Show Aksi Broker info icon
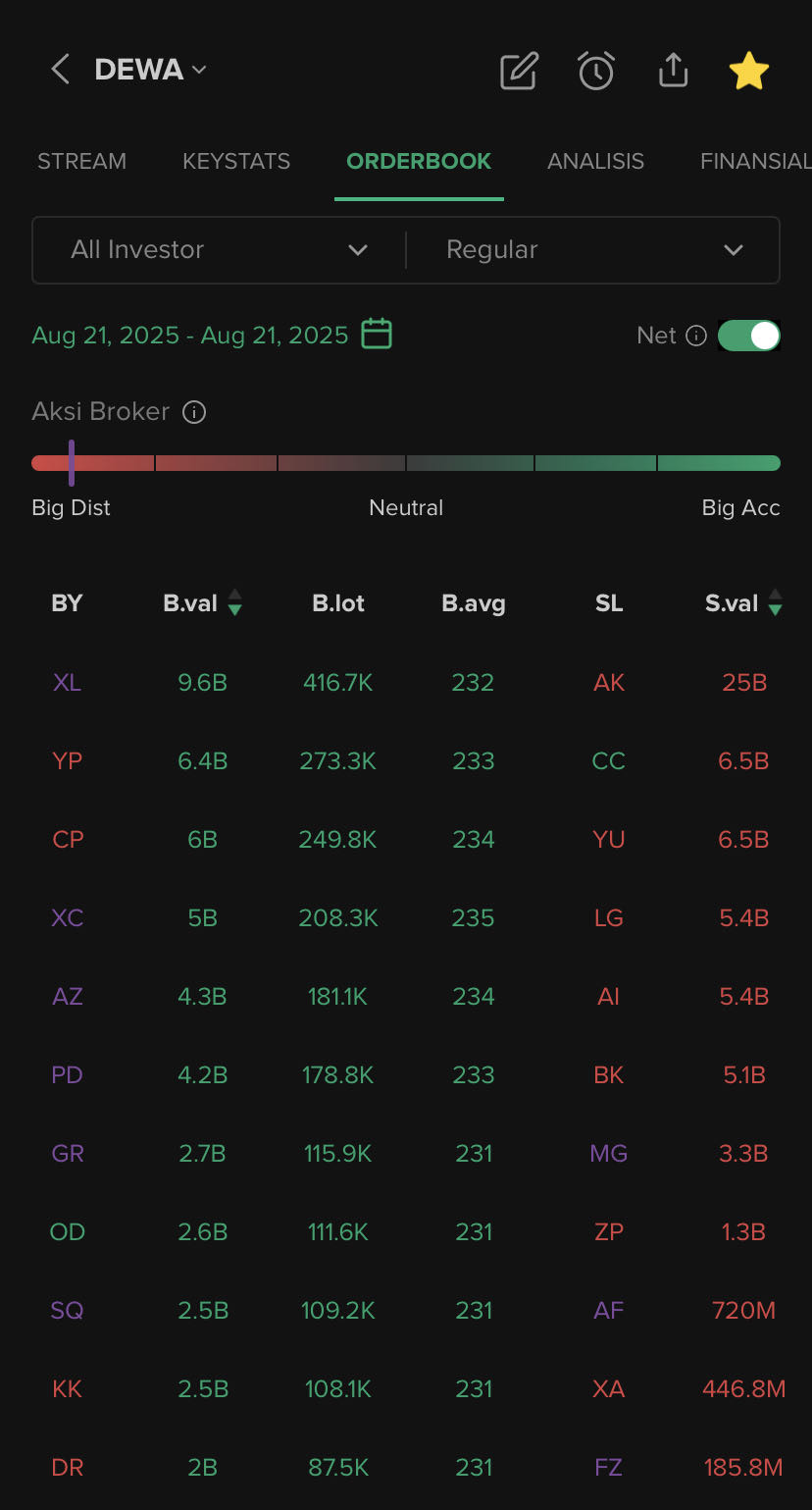This screenshot has width=812, height=1510. coord(194,412)
